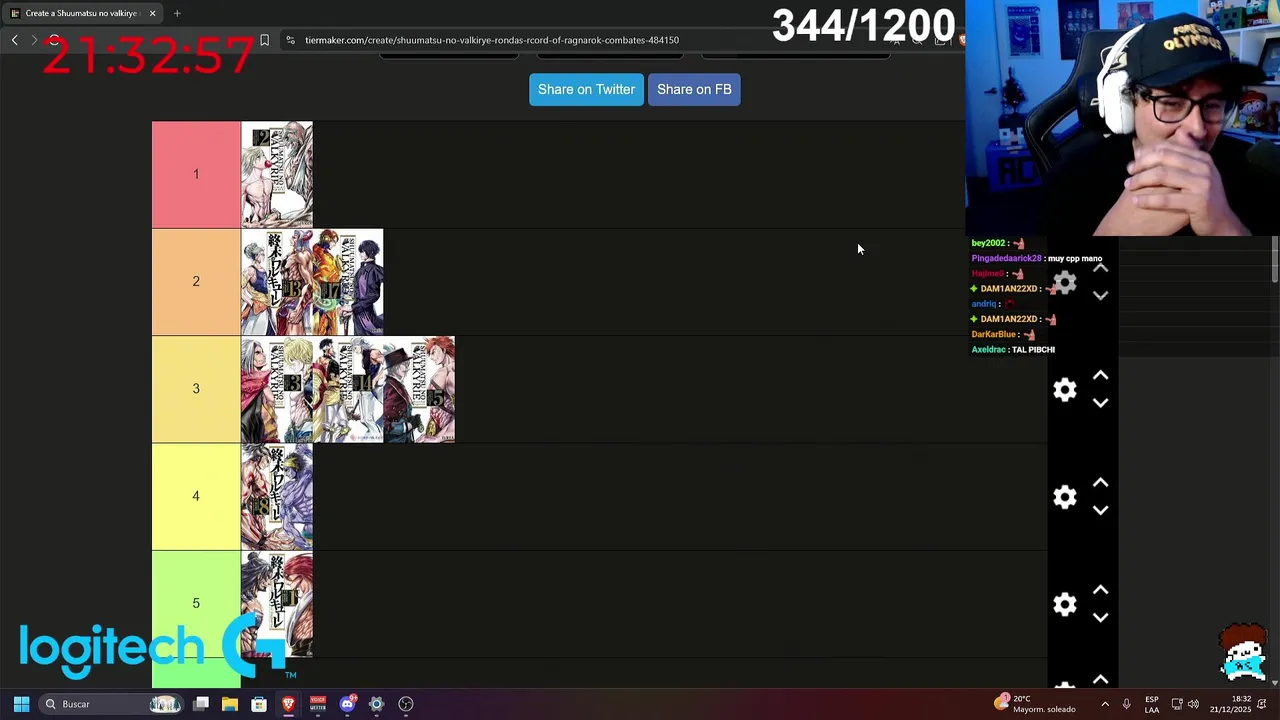Close the Shuumatsu no Valkyrie tab
Screen dimensions: 1280x720
click(x=152, y=13)
